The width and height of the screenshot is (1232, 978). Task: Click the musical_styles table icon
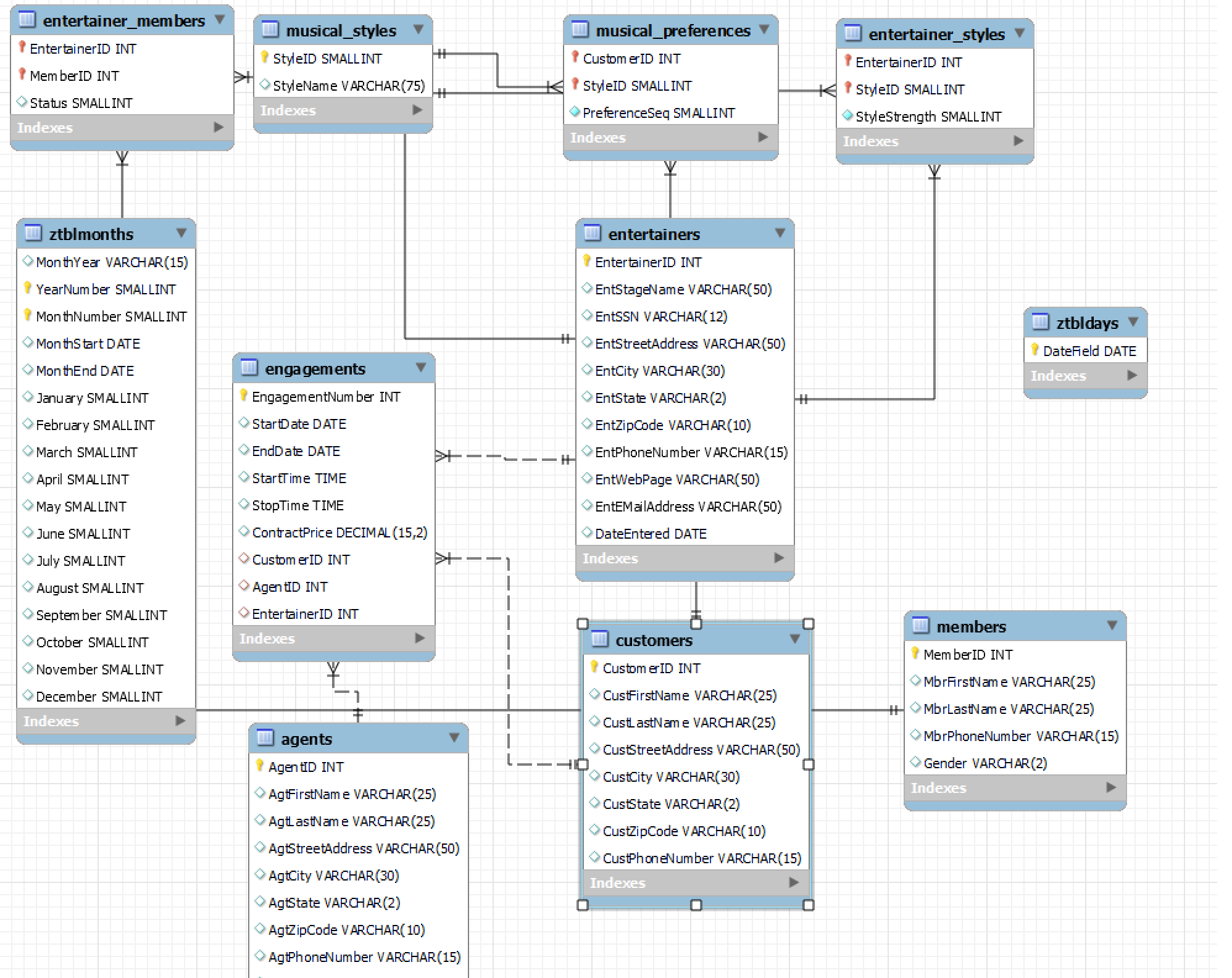pos(270,30)
